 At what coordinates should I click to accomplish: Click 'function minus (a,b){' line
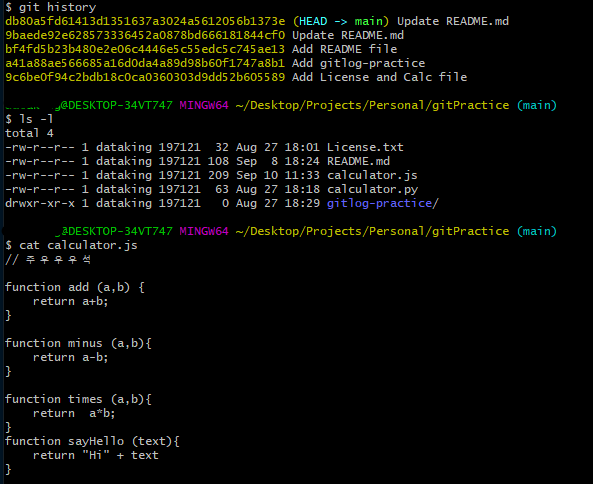(x=78, y=343)
